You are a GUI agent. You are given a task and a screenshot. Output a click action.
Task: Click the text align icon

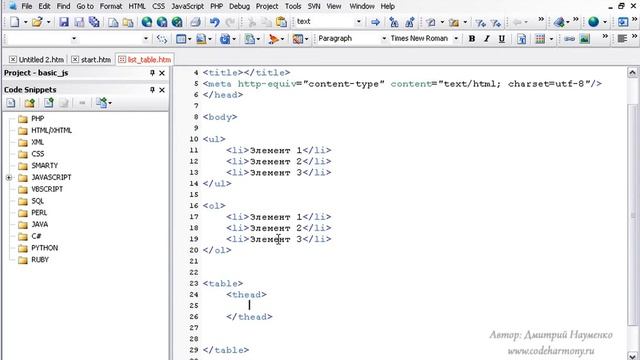pos(622,39)
